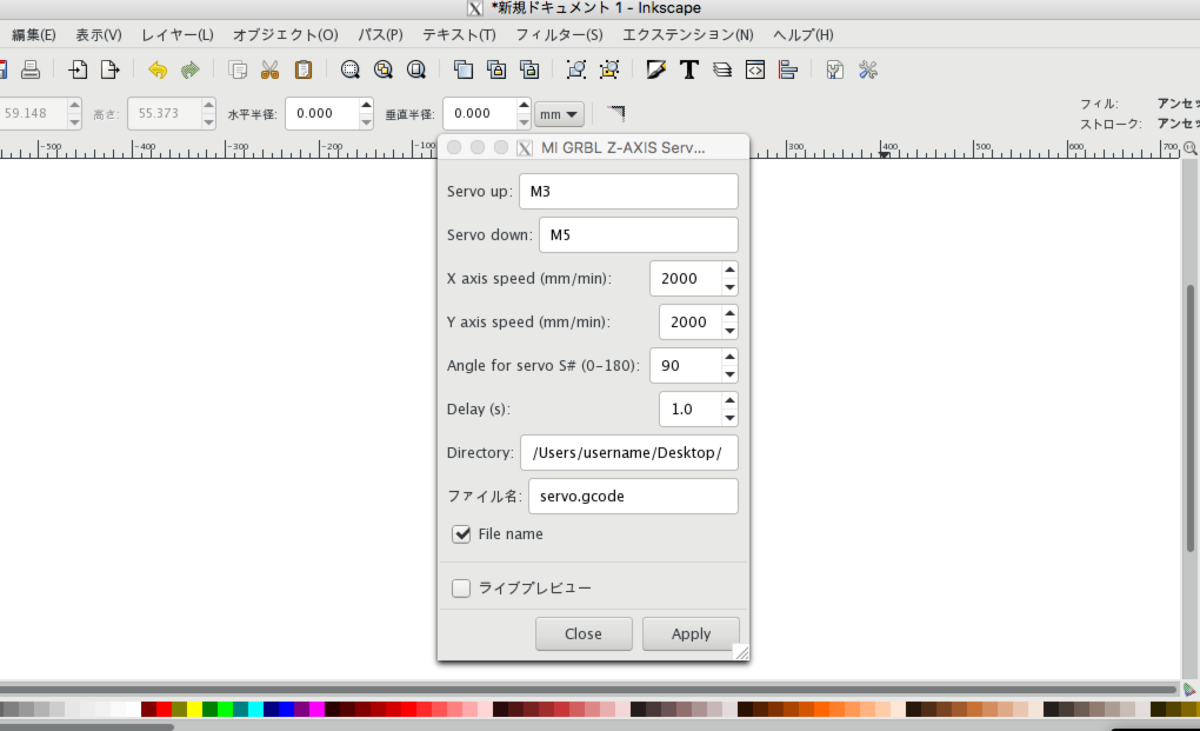Click the Delay (s) value field
Image resolution: width=1200 pixels, height=731 pixels.
690,409
